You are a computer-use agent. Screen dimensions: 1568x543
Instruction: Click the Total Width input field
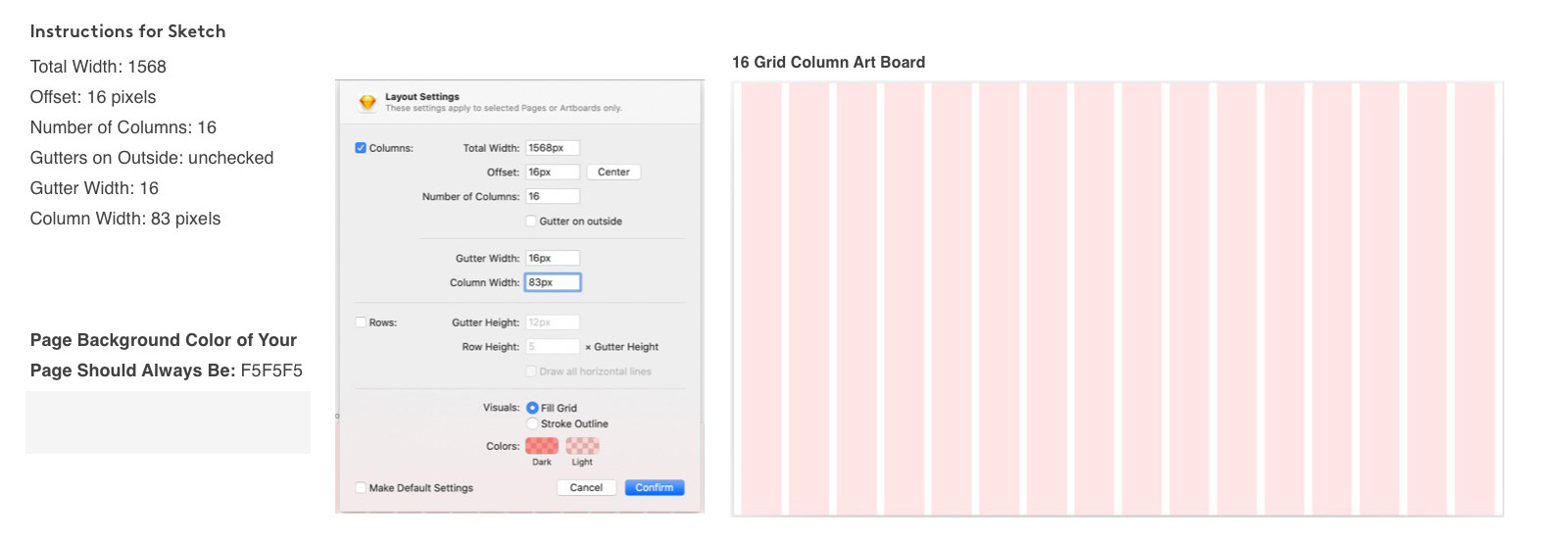point(553,148)
